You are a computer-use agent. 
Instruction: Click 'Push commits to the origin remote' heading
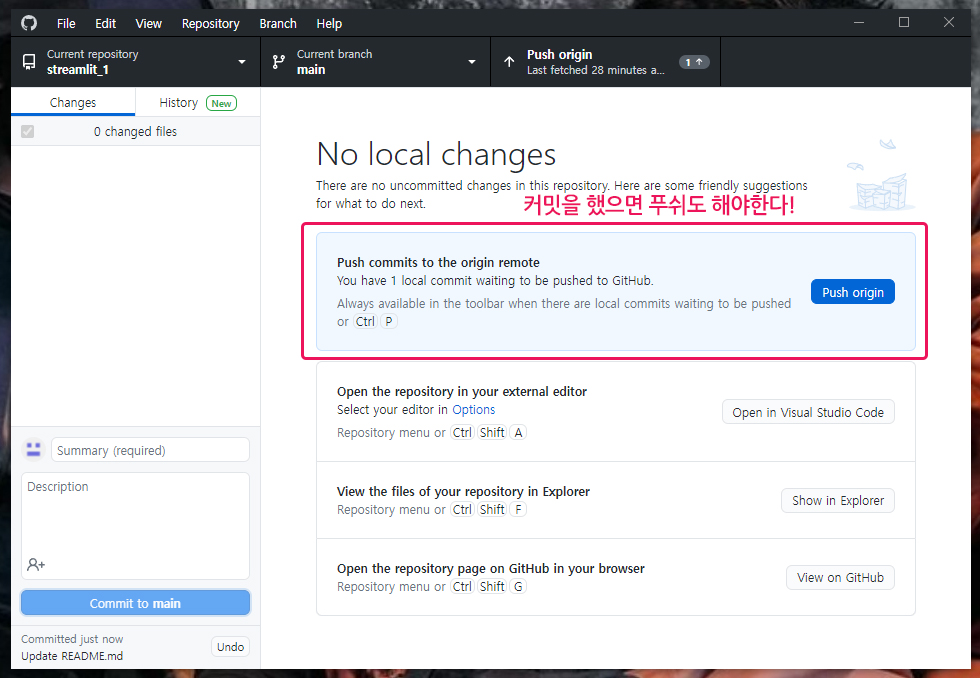438,262
